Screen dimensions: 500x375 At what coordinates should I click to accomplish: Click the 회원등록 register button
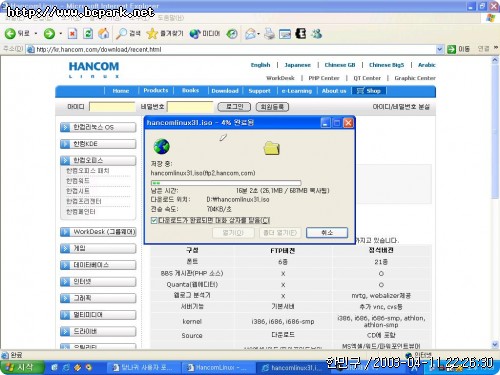click(x=272, y=107)
